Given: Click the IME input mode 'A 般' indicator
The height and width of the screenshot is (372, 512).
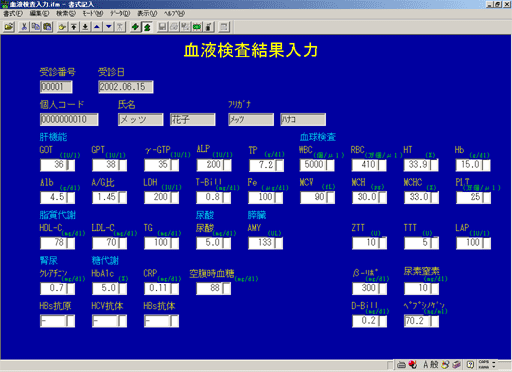Looking at the screenshot, I should click(x=431, y=365).
